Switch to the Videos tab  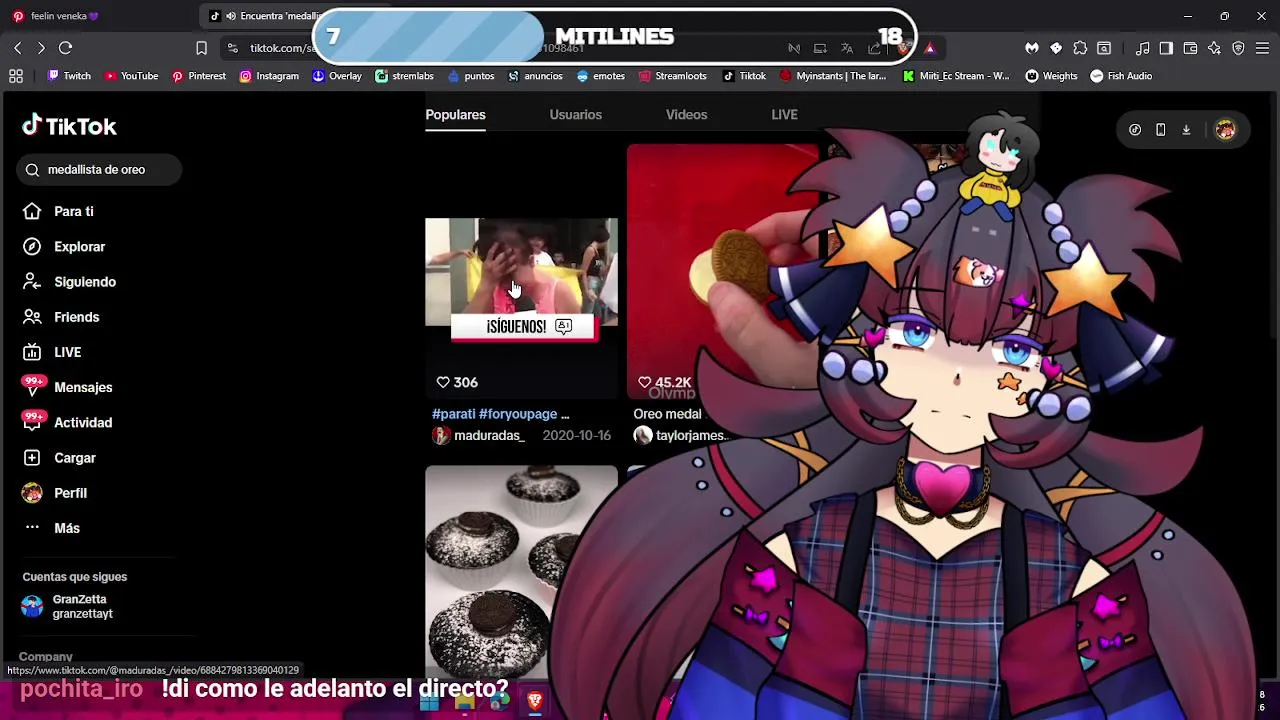[686, 115]
